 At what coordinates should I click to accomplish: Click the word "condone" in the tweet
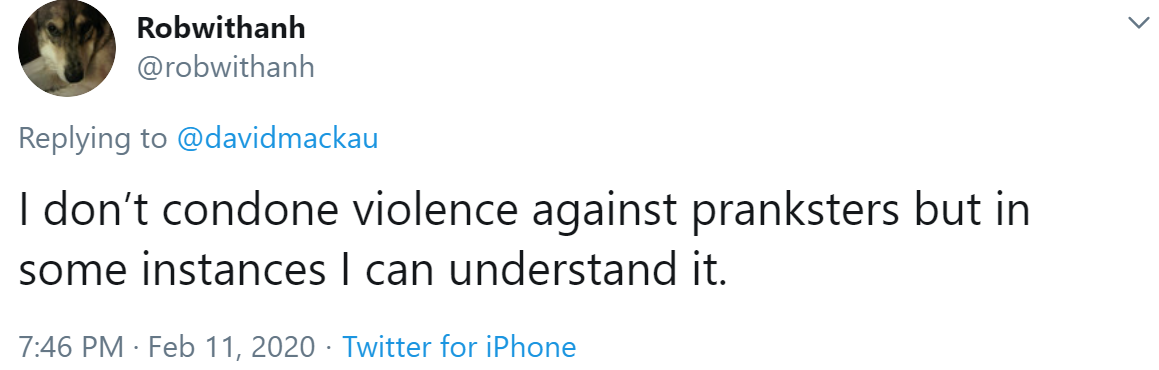[x=257, y=210]
